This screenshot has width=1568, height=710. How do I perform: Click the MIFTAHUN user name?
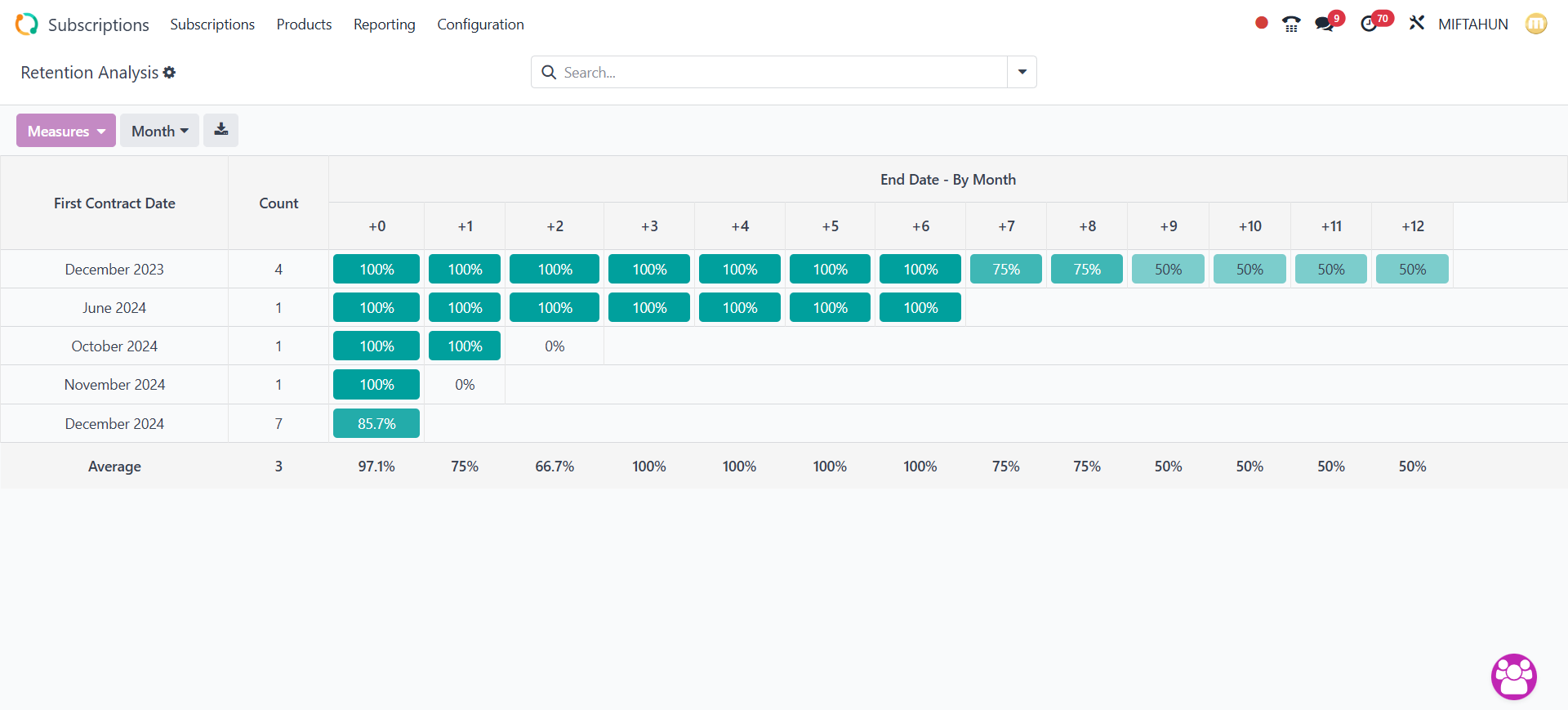click(x=1472, y=25)
